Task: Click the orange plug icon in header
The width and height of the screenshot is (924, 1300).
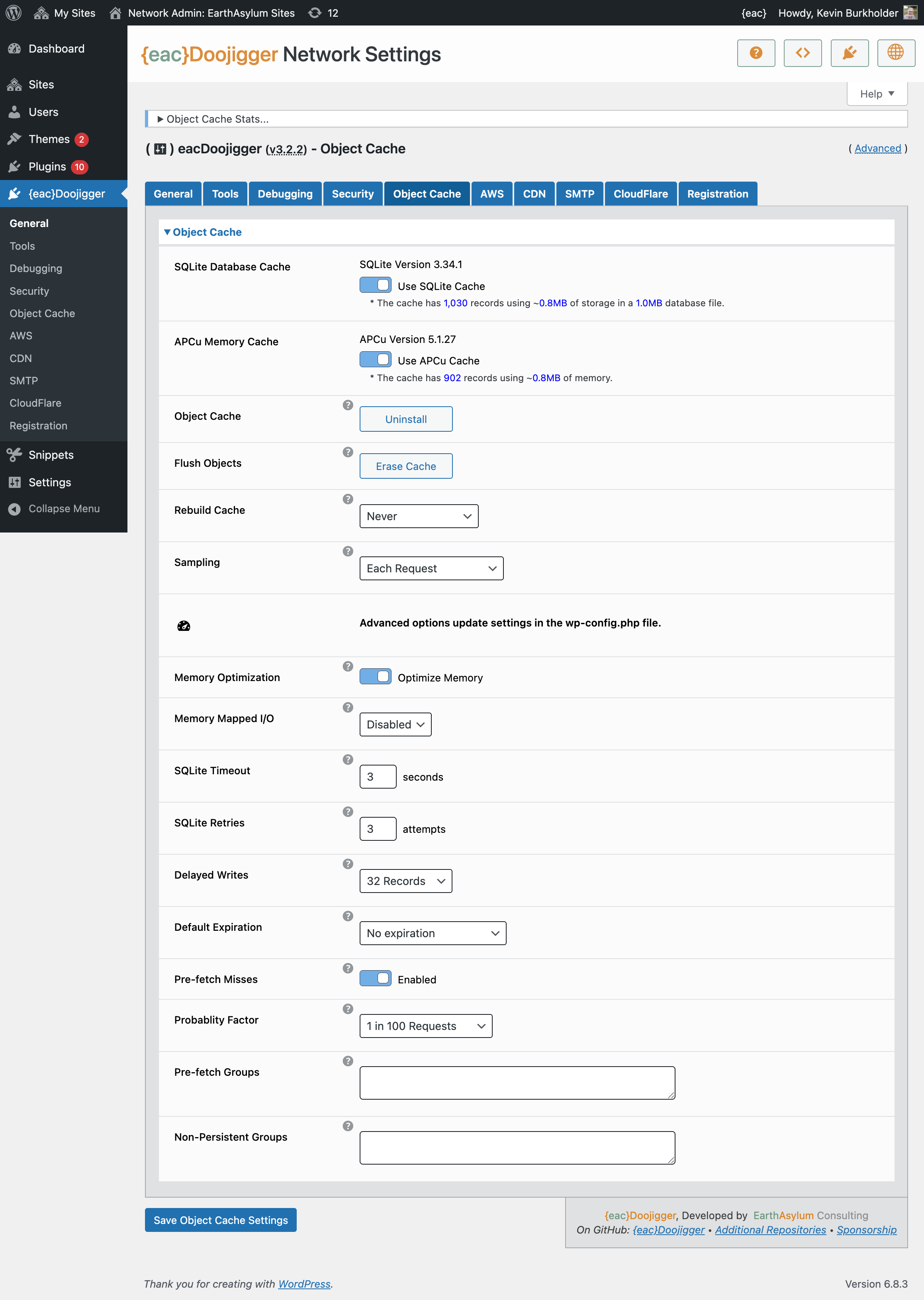Action: 849,53
